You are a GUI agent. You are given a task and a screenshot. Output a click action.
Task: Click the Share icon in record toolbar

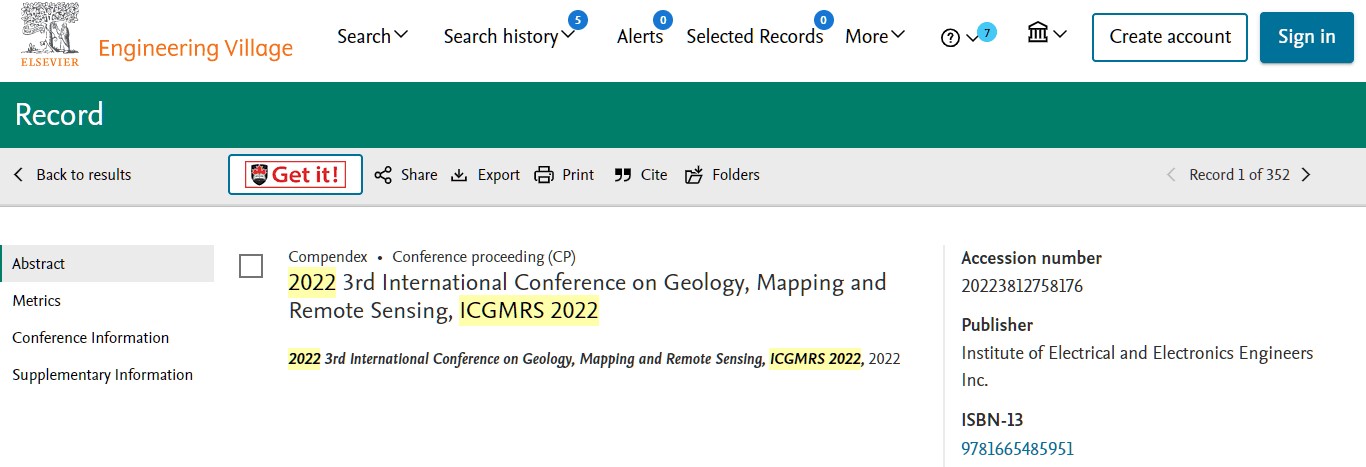click(x=383, y=175)
